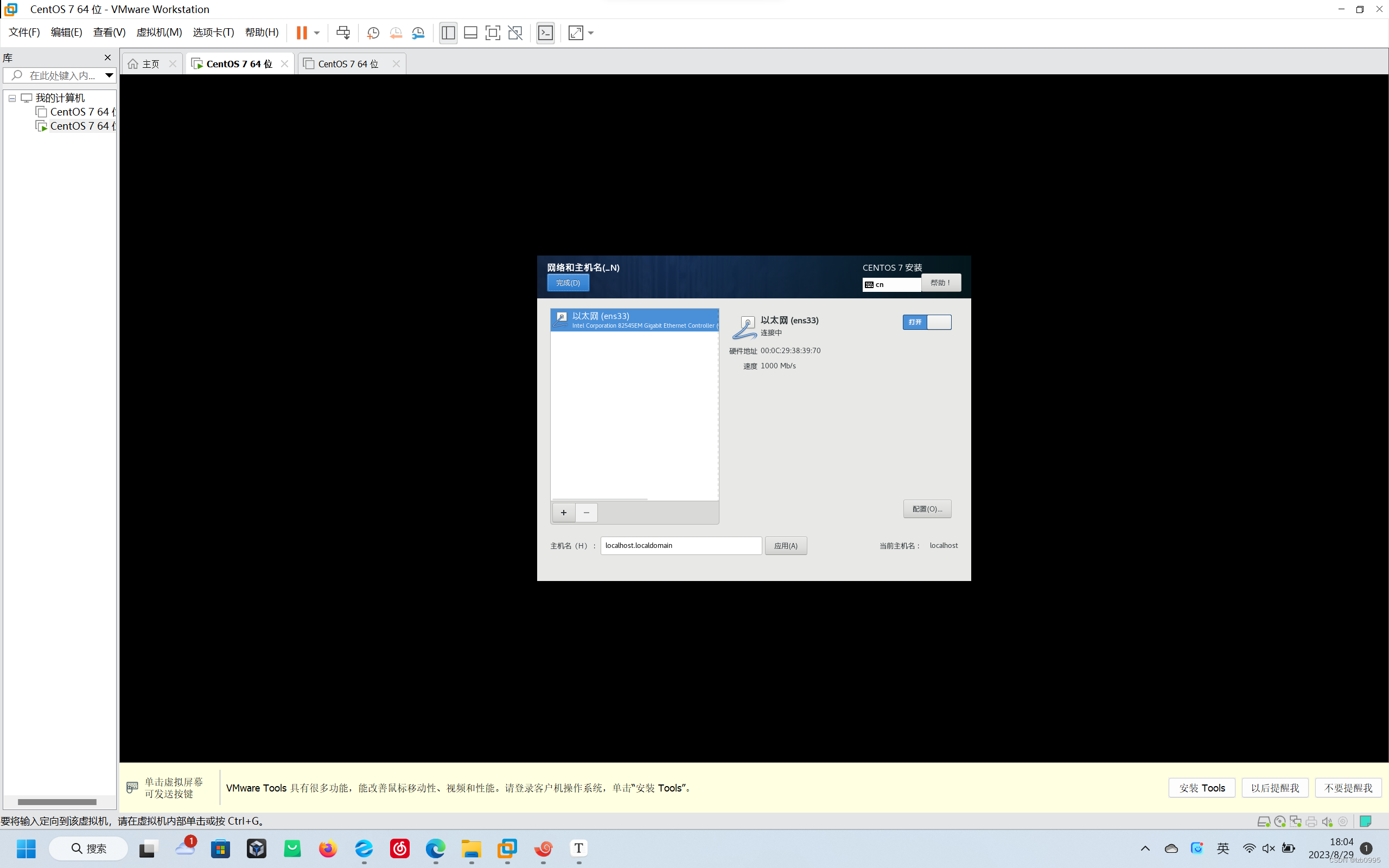This screenshot has width=1389, height=868.
Task: Open the message log sticky-note icon
Action: tap(1366, 821)
